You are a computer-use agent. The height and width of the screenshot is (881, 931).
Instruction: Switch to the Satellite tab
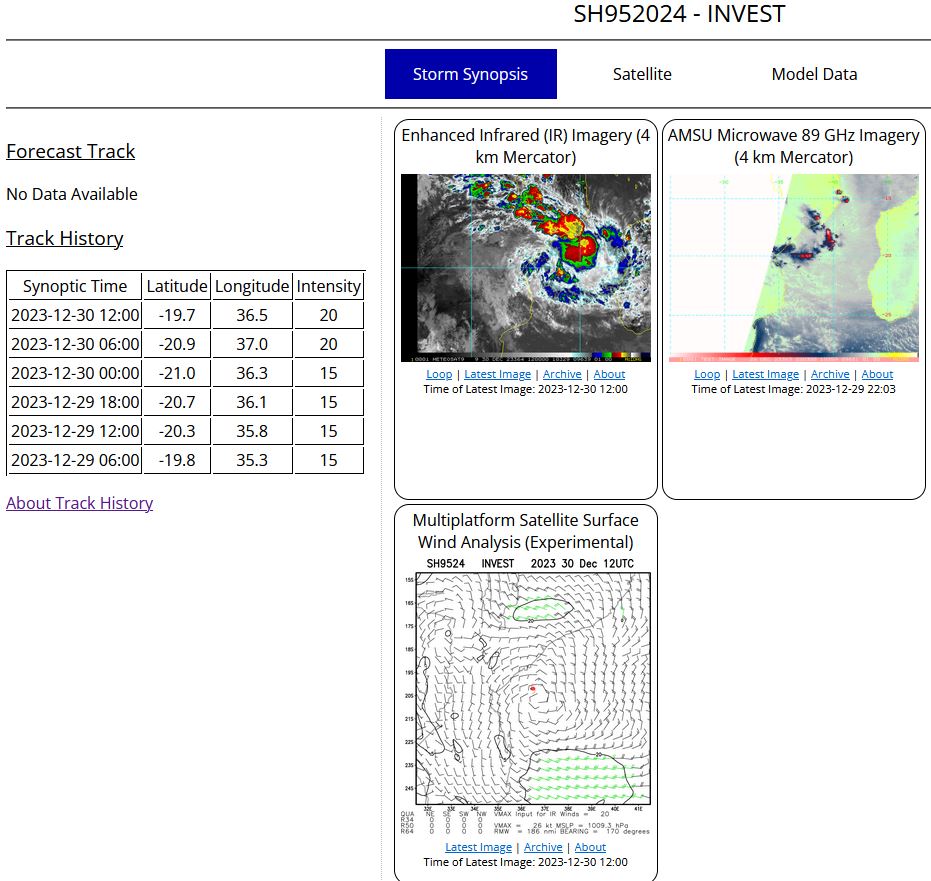tap(642, 74)
